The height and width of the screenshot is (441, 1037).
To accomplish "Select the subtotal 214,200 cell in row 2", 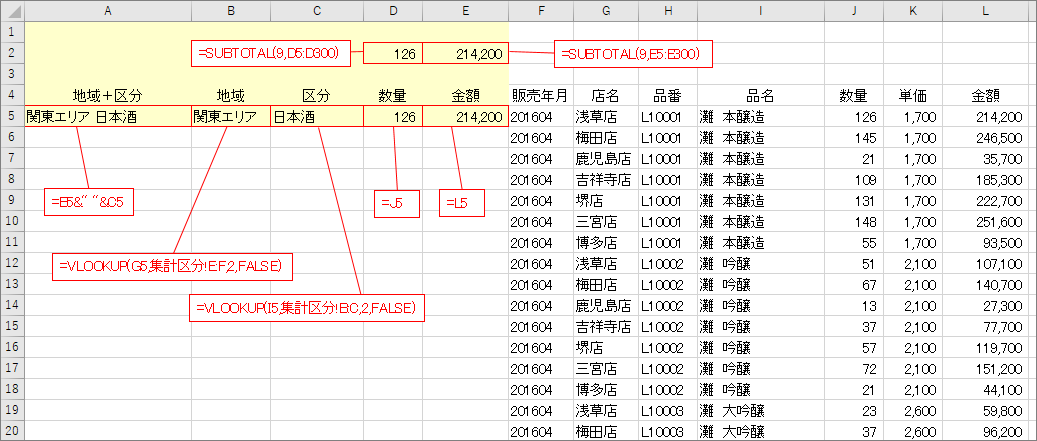I will (465, 54).
